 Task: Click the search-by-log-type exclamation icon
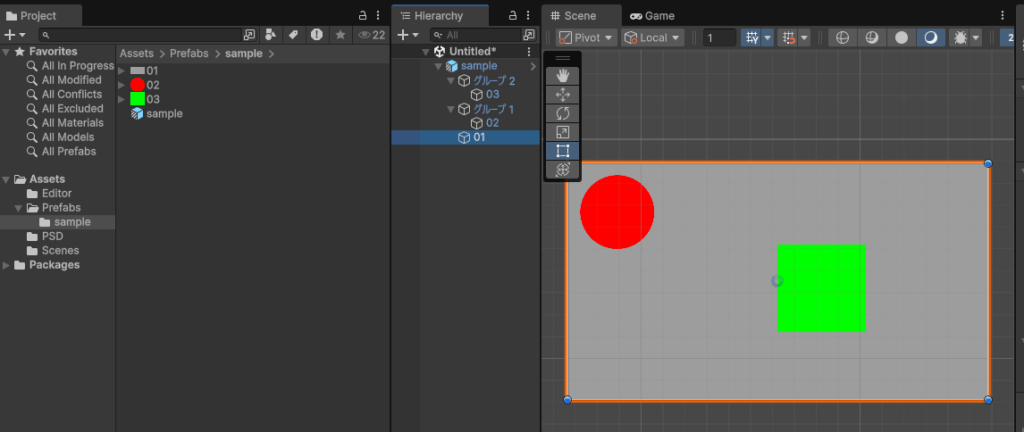[317, 35]
